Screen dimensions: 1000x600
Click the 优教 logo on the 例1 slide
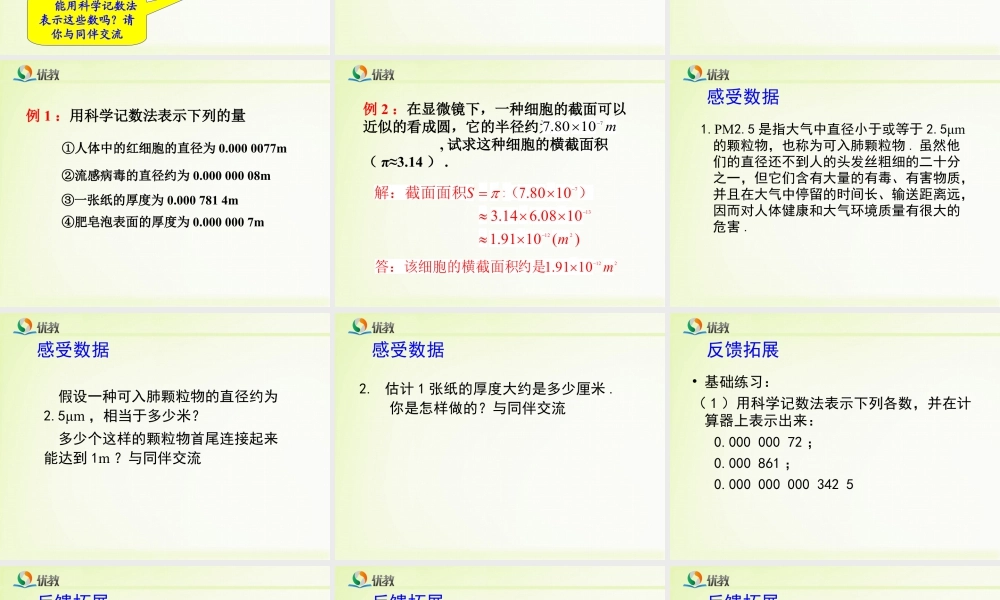pyautogui.click(x=37, y=73)
